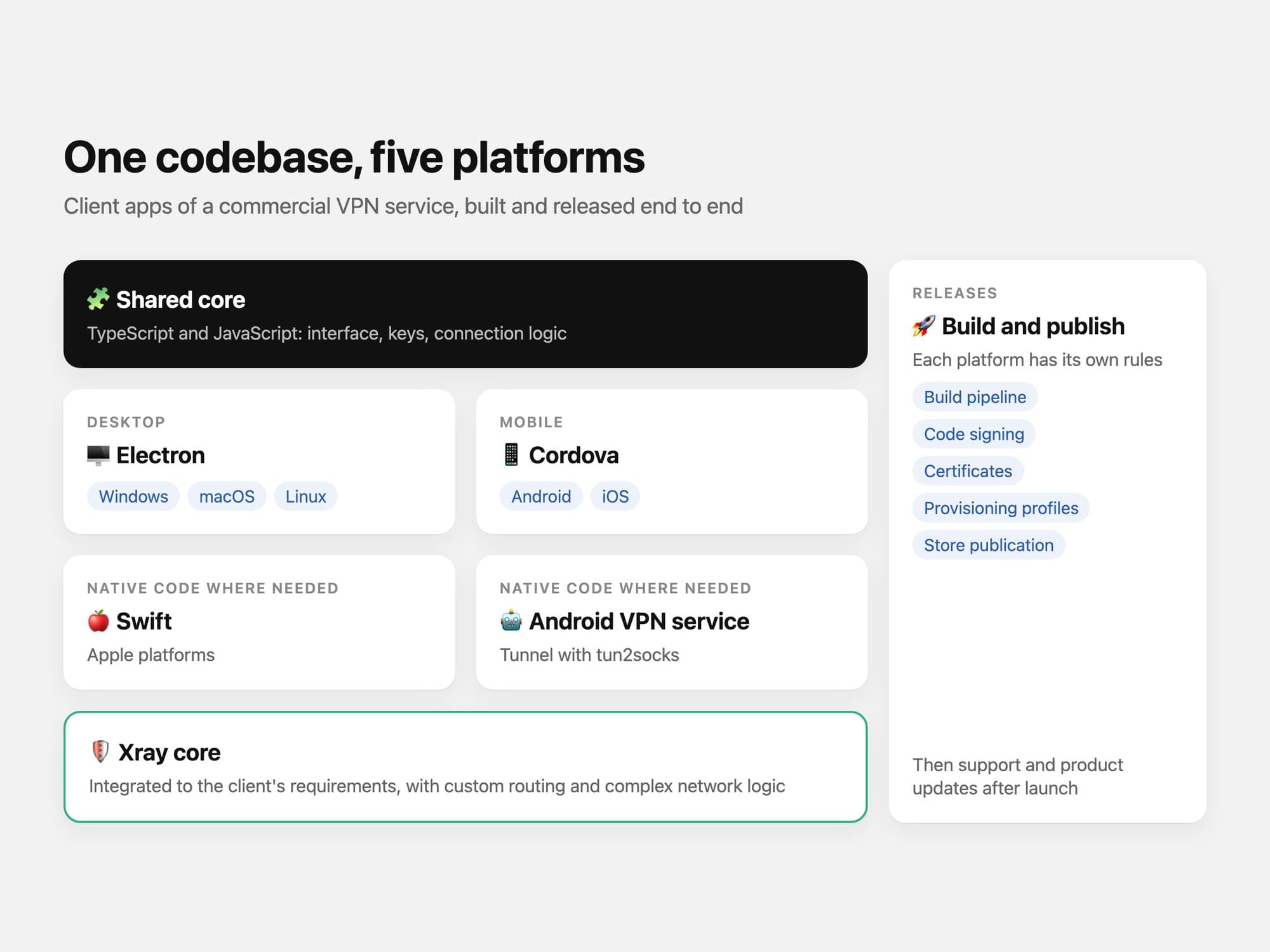
Task: Select the Android platform chip
Action: pyautogui.click(x=541, y=496)
